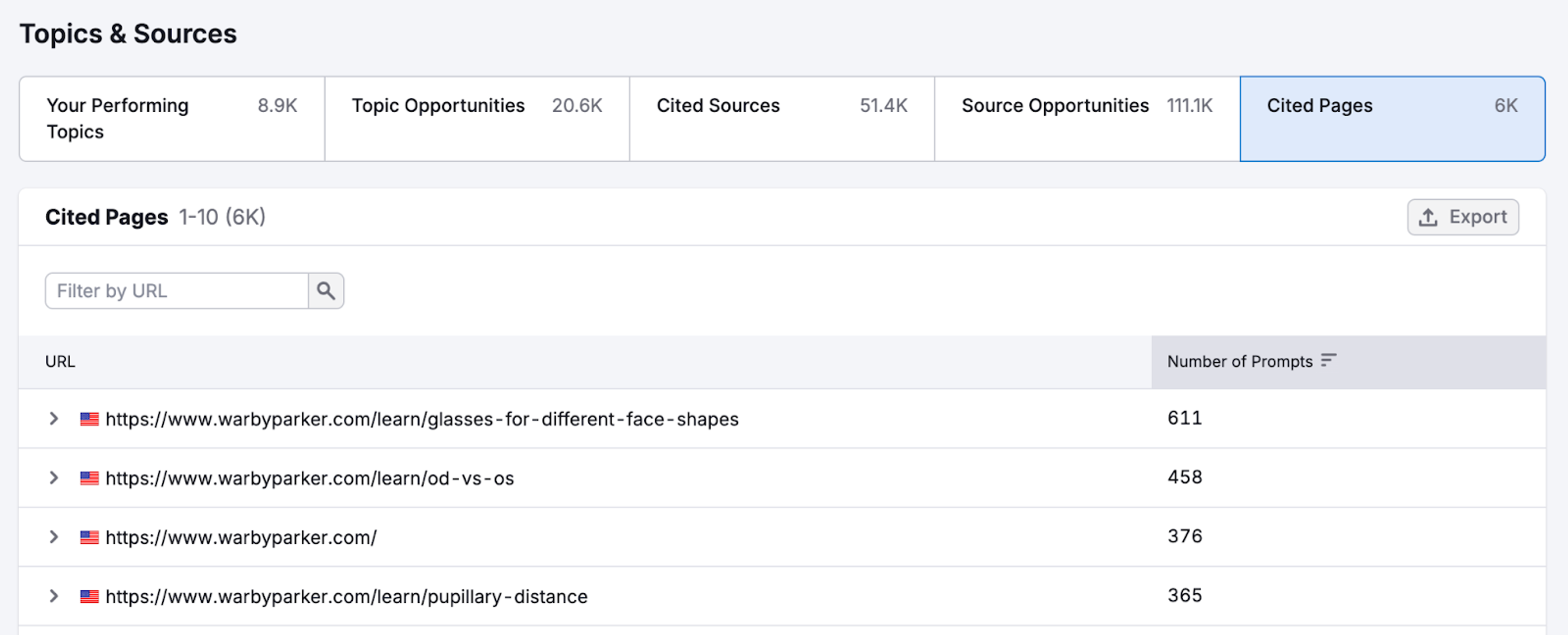
Task: Expand the pupillary-distance URL row
Action: (53, 596)
